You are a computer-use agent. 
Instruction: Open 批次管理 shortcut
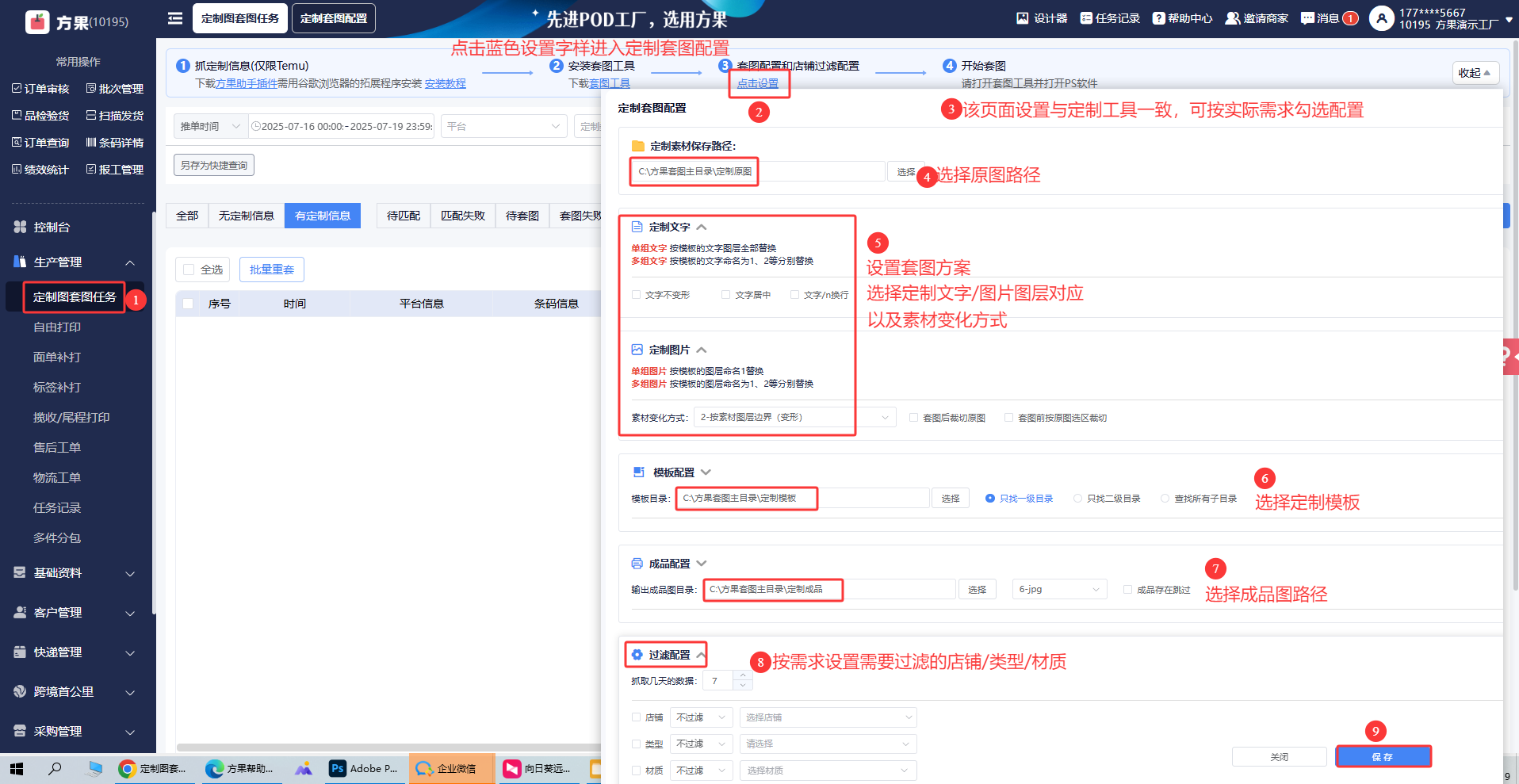[x=115, y=89]
